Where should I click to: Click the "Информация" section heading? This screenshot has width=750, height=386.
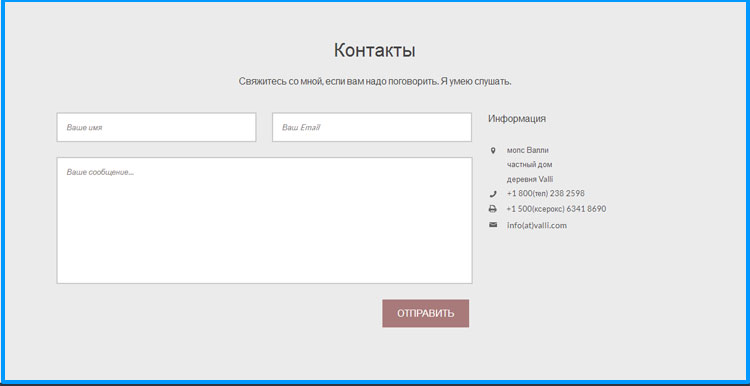[517, 119]
